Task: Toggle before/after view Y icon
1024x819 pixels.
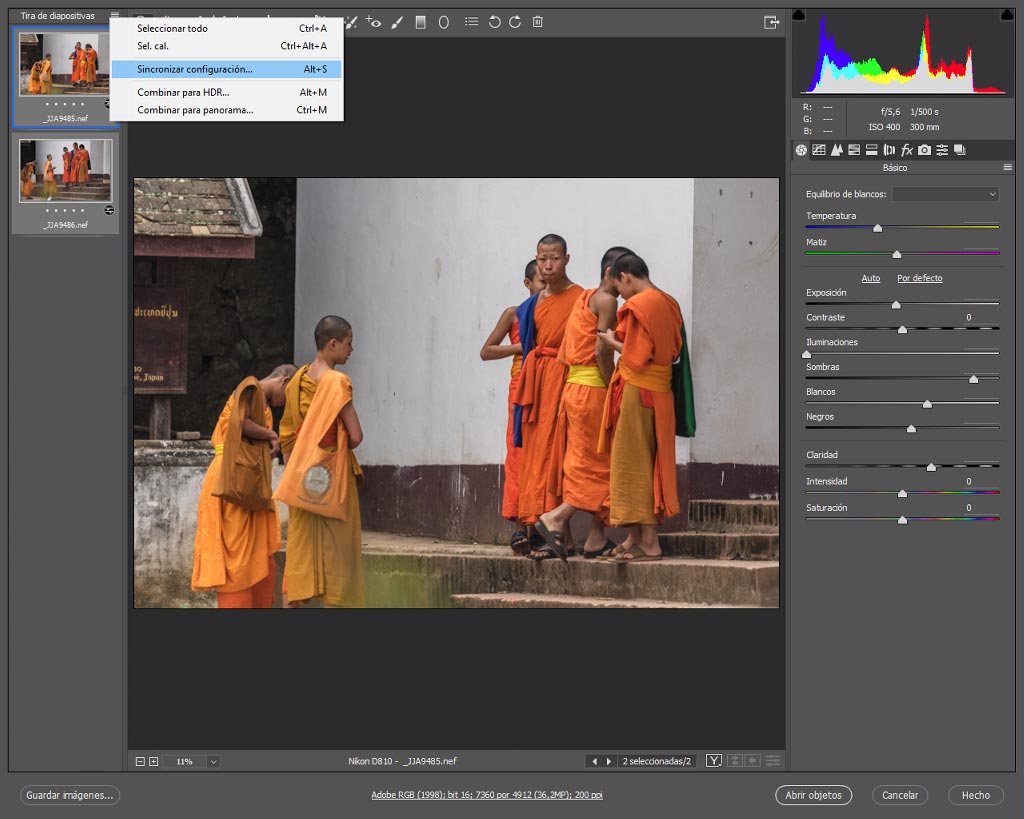Action: coord(714,761)
